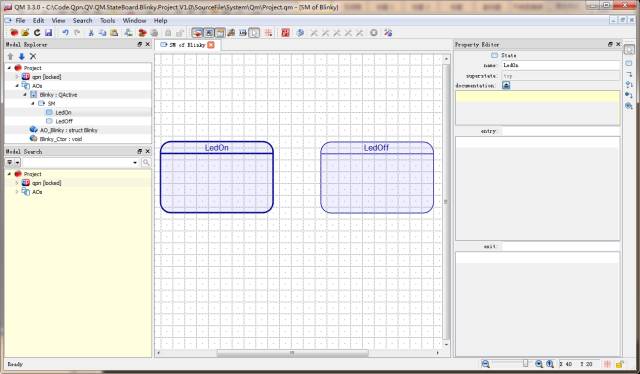Image resolution: width=640 pixels, height=374 pixels.
Task: Click the delete X icon in Model Explorer
Action: 33,56
